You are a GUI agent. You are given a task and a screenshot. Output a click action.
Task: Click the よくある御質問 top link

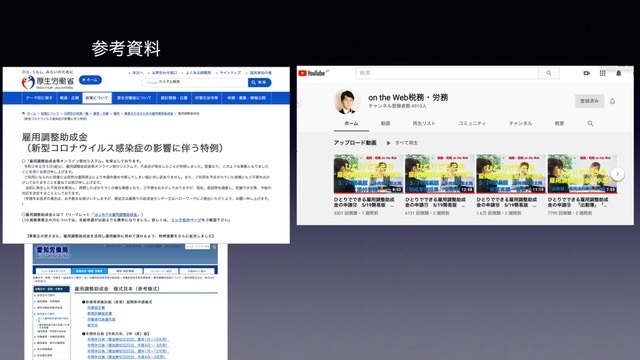198,73
